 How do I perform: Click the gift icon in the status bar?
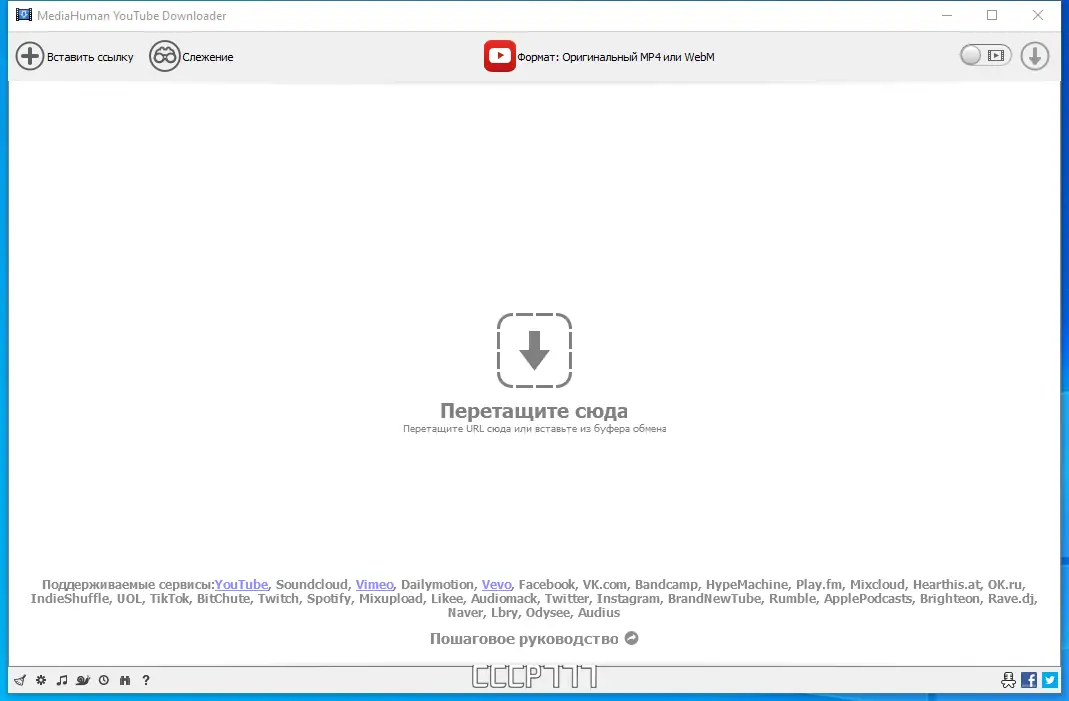[x=124, y=680]
